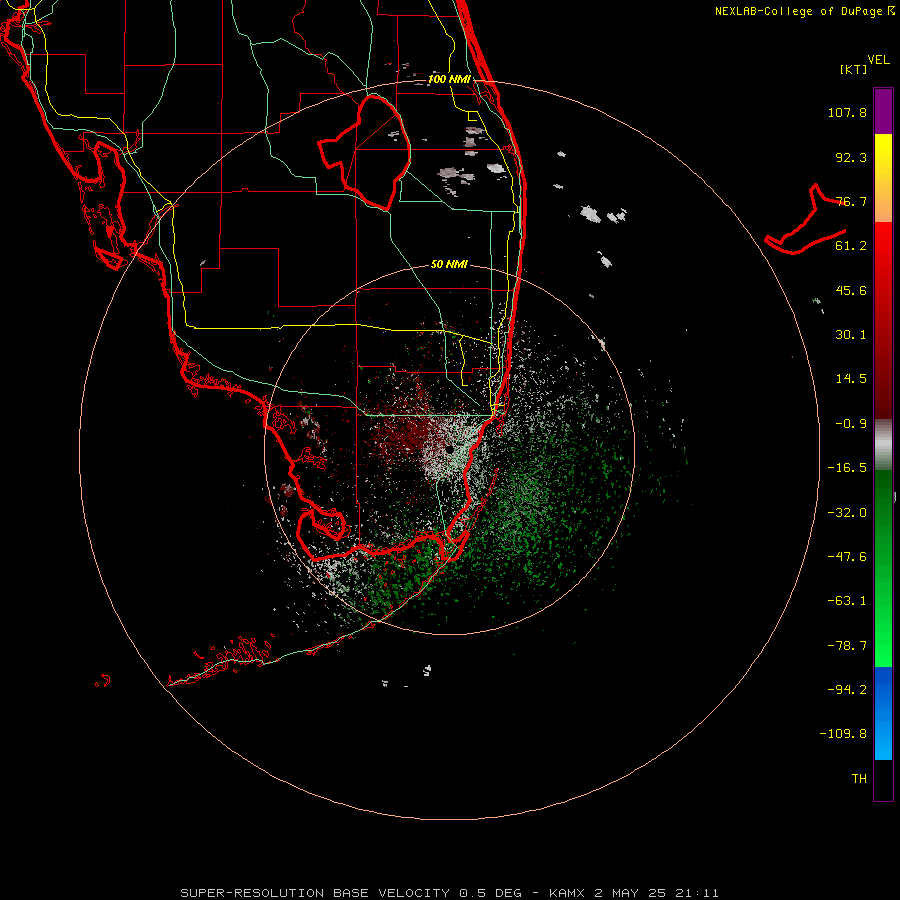Screen dimensions: 900x900
Task: Click the black radar site dot at center
Action: pyautogui.click(x=449, y=449)
